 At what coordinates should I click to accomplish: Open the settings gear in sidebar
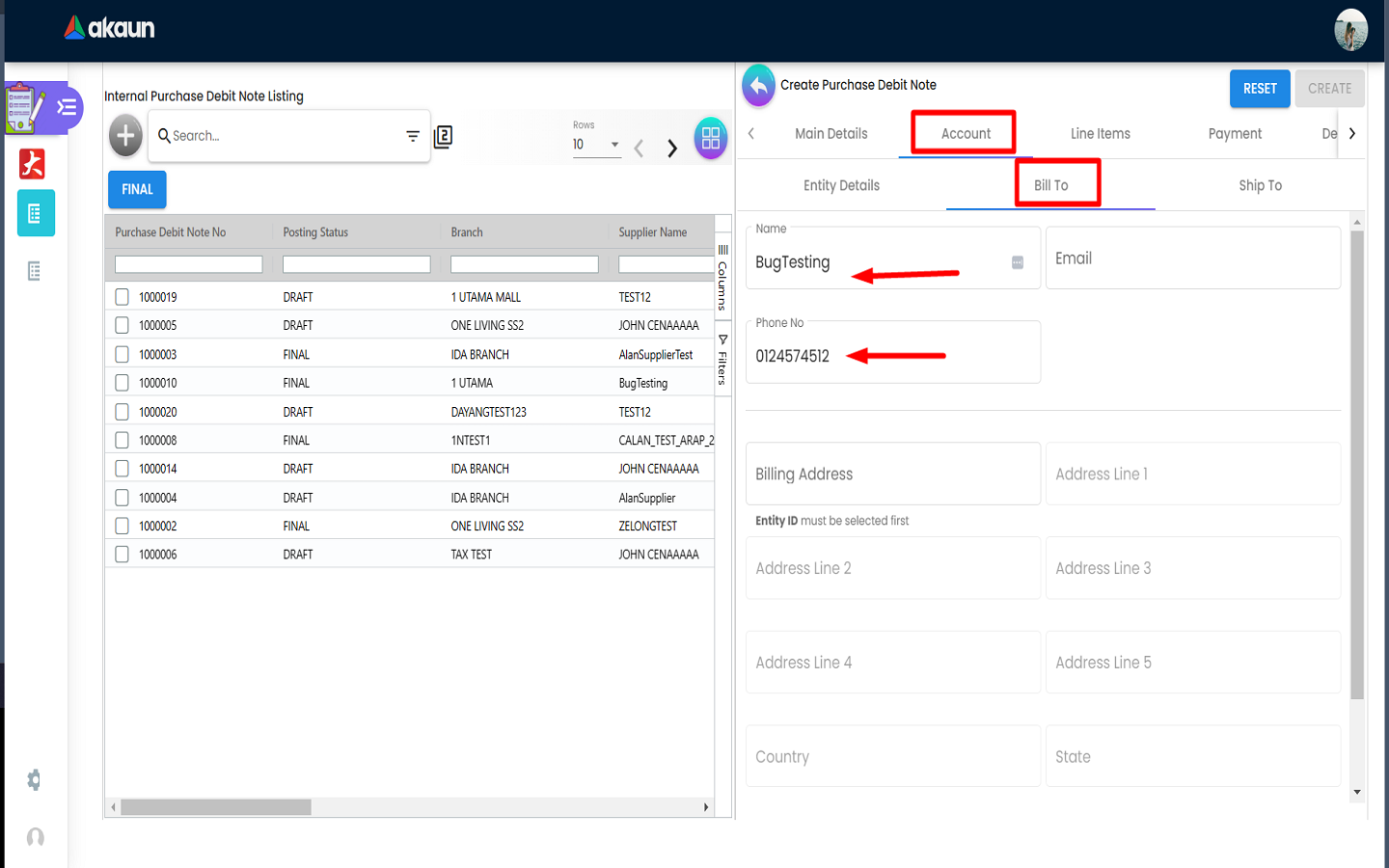tap(34, 779)
